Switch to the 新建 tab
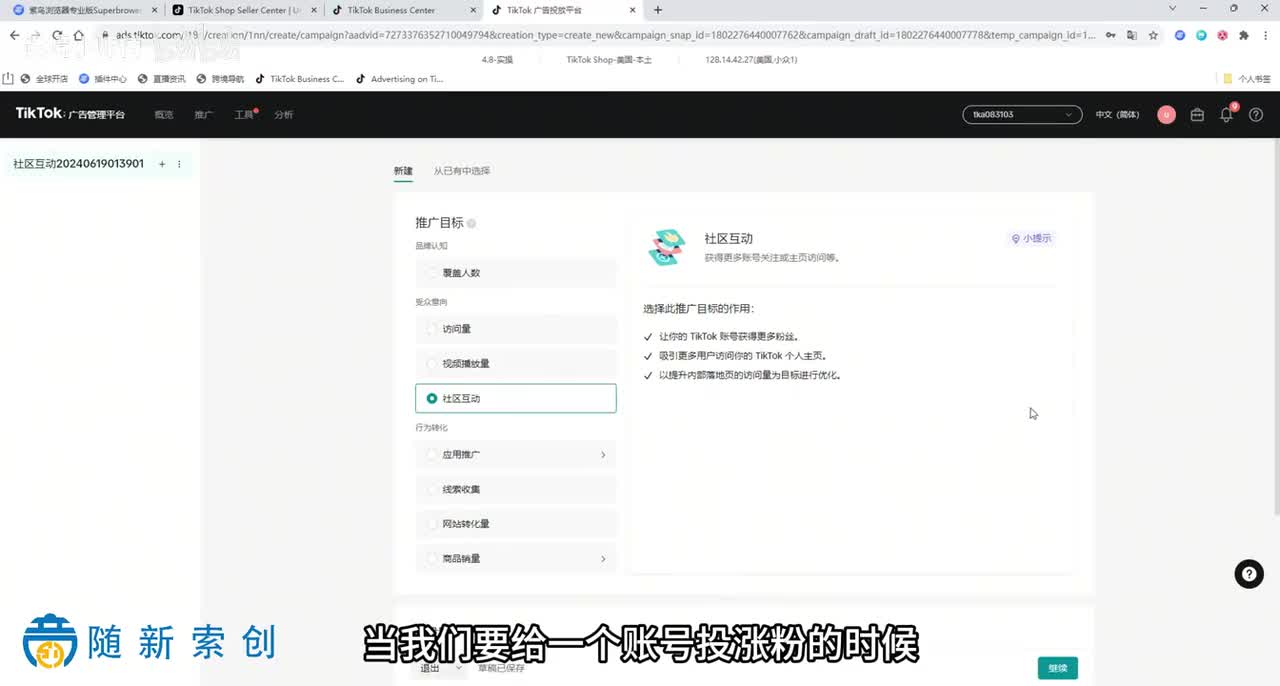Viewport: 1280px width, 686px height. [x=403, y=171]
